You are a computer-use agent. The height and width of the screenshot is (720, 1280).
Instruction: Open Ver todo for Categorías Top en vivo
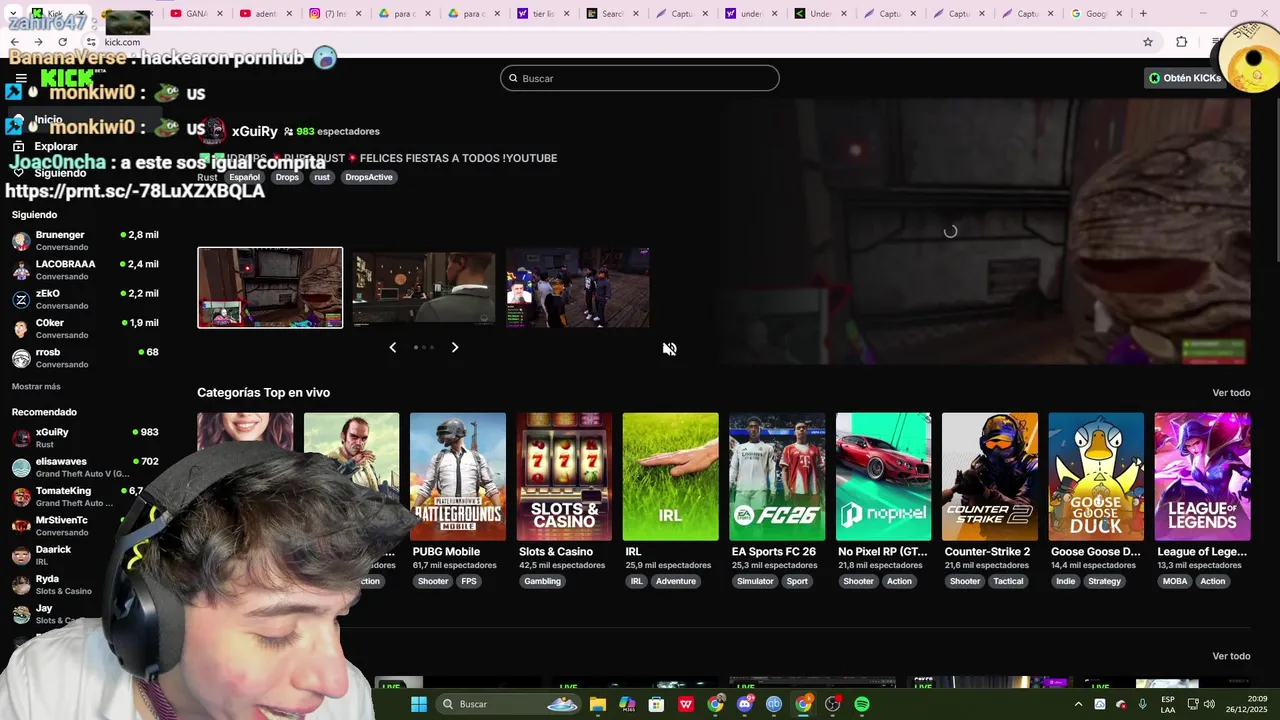(x=1231, y=392)
